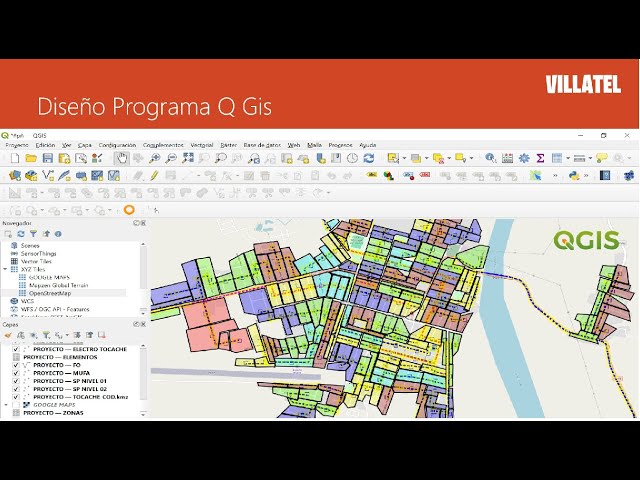Click the Zoom Full extent icon
The width and height of the screenshot is (640, 480).
[188, 158]
